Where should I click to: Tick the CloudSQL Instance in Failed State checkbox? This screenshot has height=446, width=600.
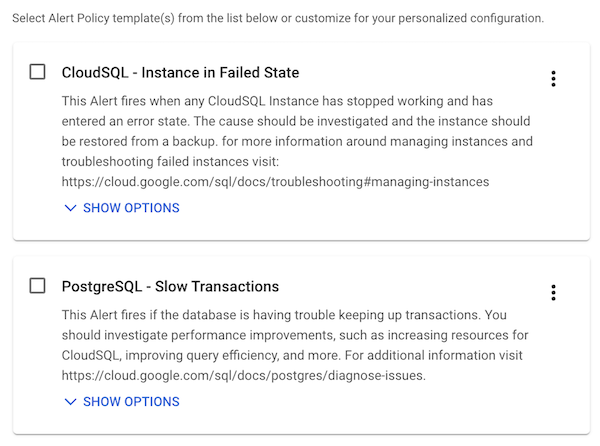(x=38, y=72)
